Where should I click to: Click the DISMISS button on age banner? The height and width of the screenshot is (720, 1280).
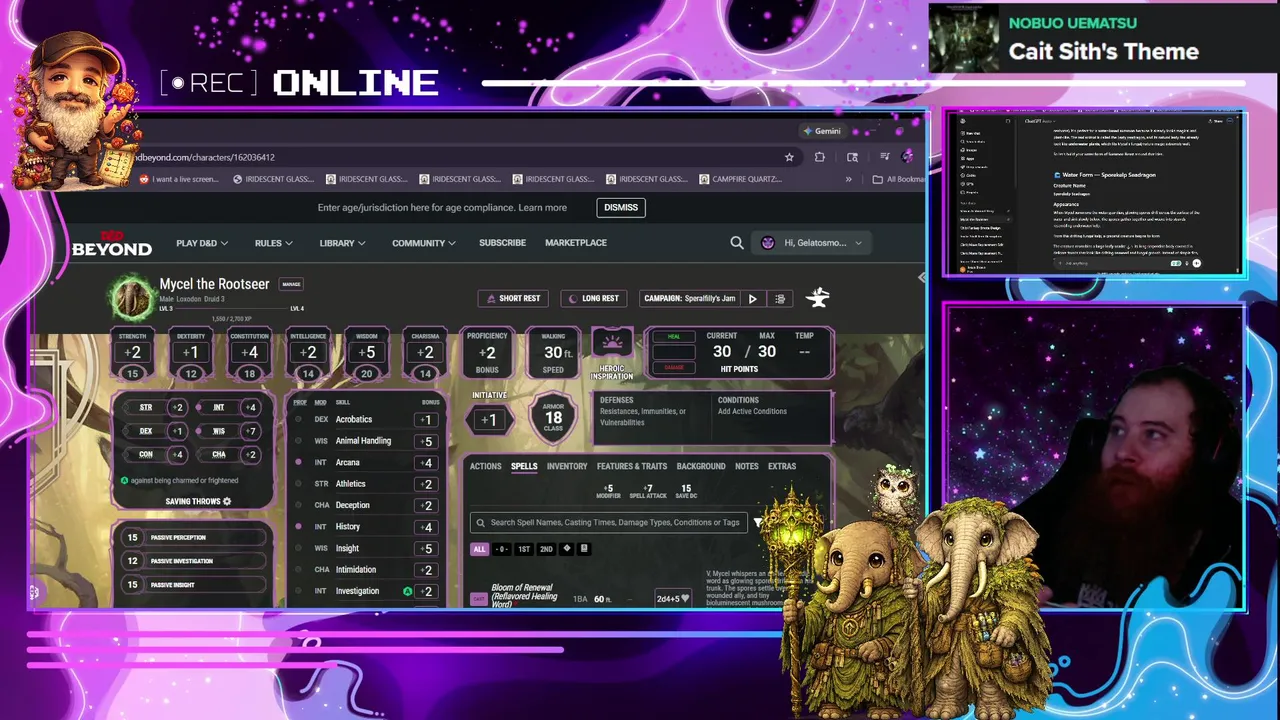(x=621, y=208)
